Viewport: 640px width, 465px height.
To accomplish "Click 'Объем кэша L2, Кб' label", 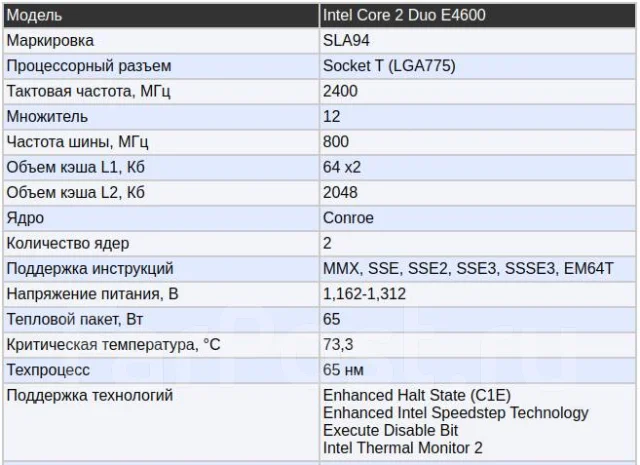I will pos(76,193).
